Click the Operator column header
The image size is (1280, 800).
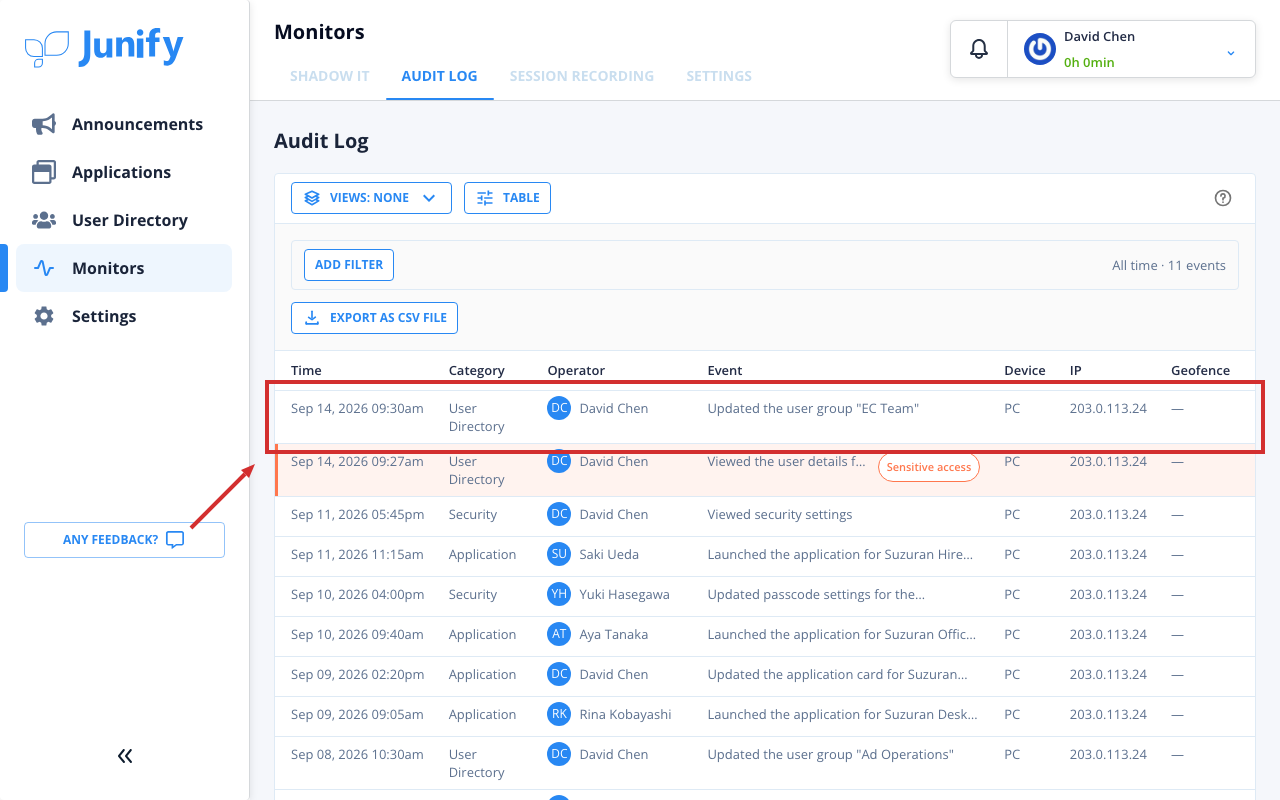coord(576,370)
